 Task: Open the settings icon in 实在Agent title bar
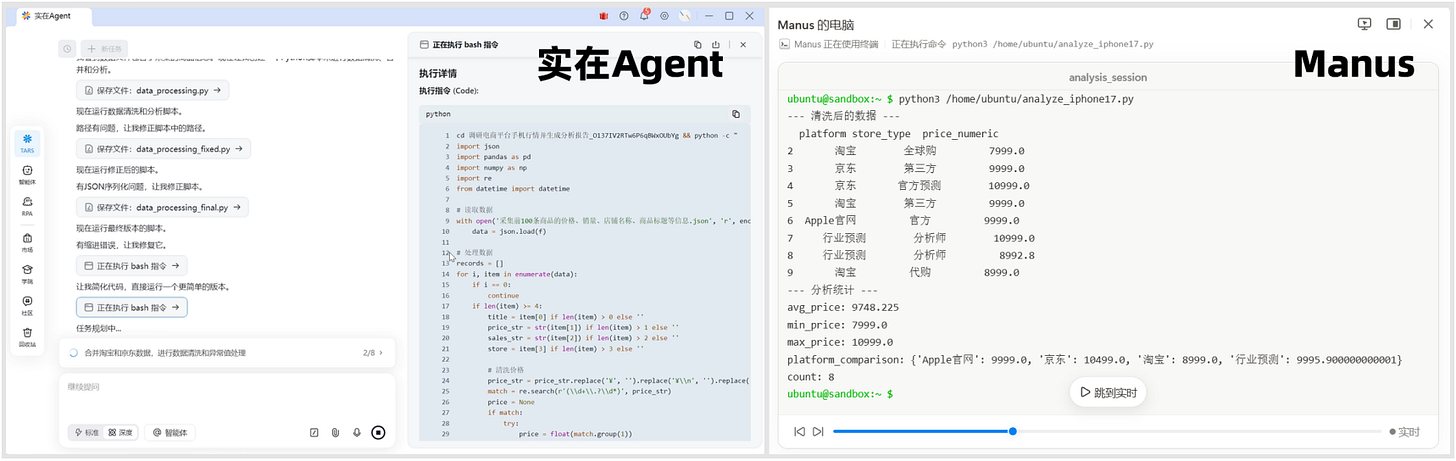pyautogui.click(x=665, y=16)
